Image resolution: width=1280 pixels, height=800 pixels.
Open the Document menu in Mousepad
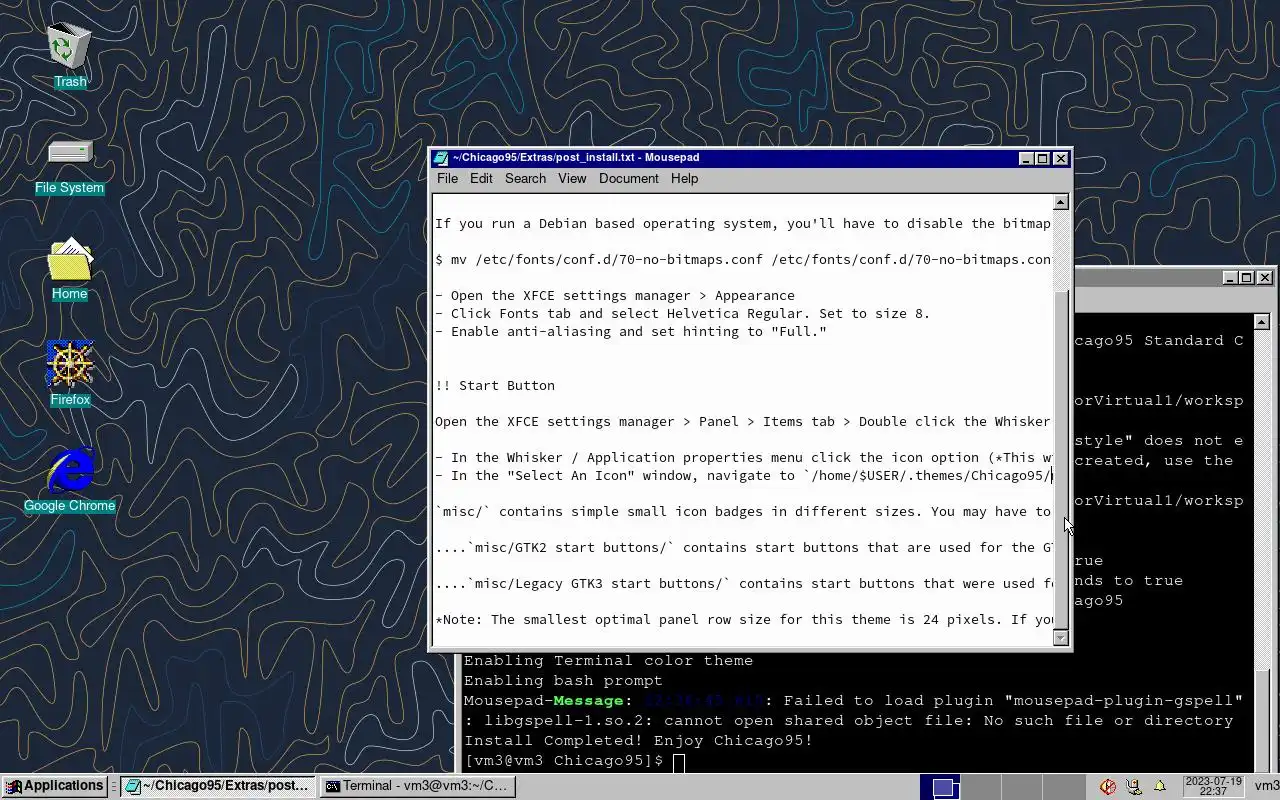pos(628,178)
